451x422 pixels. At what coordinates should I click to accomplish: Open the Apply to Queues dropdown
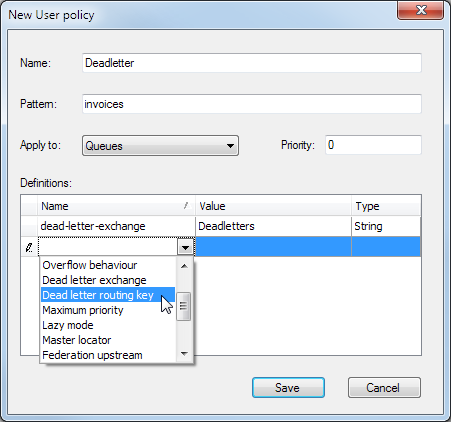point(160,146)
